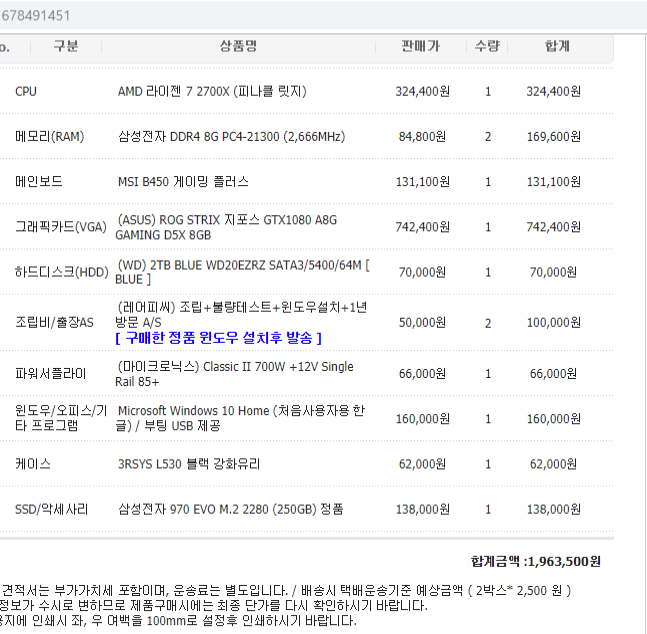
Task: Click quantity 2 in the RAM row
Action: click(488, 137)
